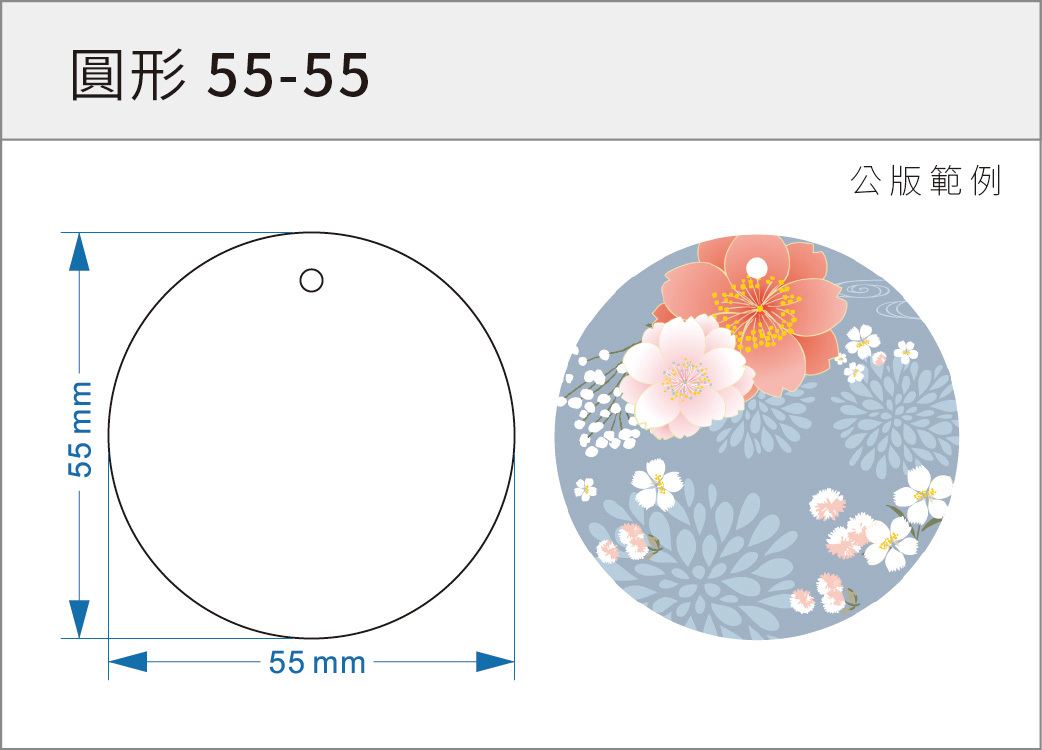Click the large coral flower's yellow center
Screen dimensions: 1042x750
758,305
